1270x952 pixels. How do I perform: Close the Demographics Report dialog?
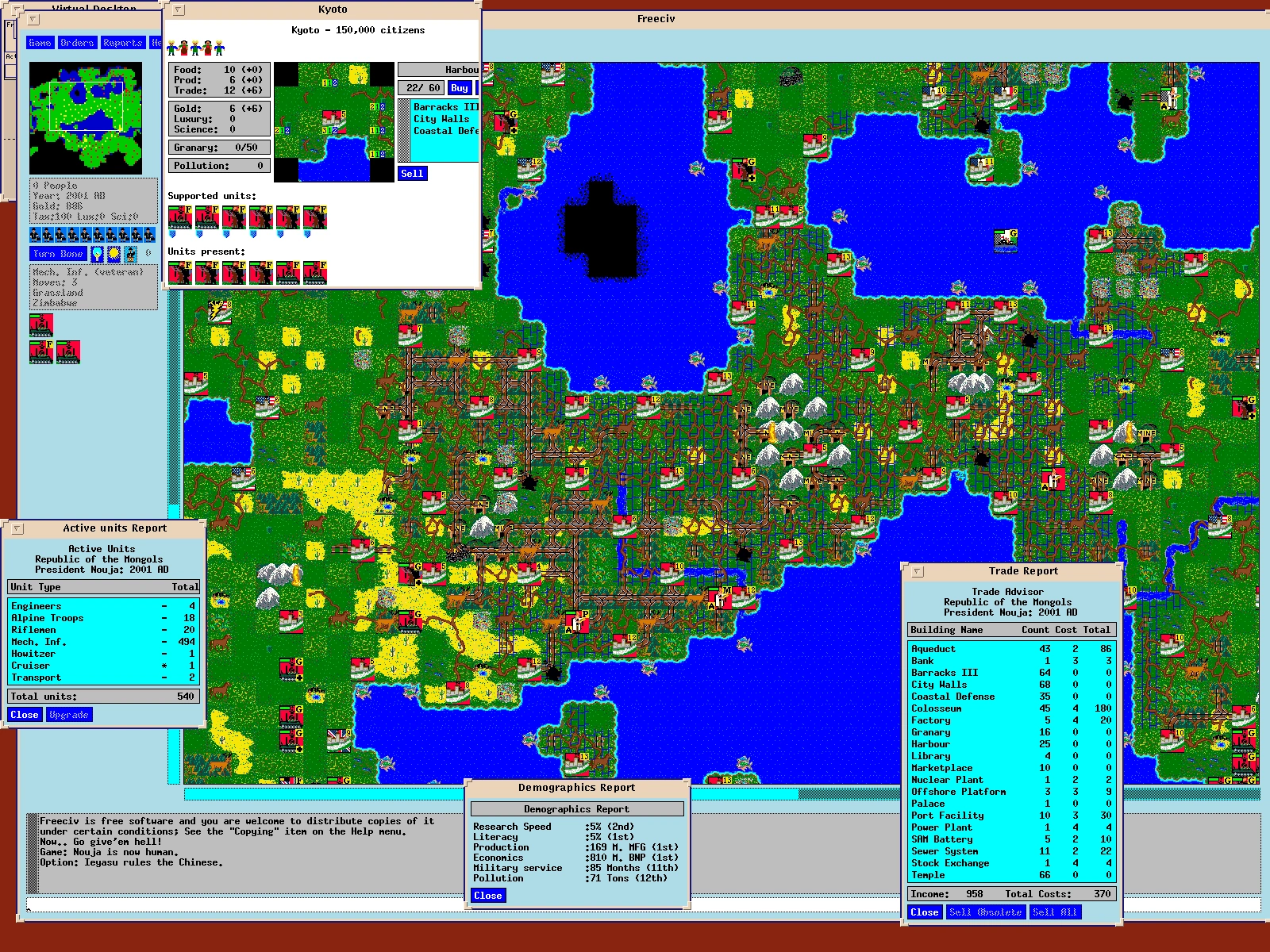pos(488,896)
